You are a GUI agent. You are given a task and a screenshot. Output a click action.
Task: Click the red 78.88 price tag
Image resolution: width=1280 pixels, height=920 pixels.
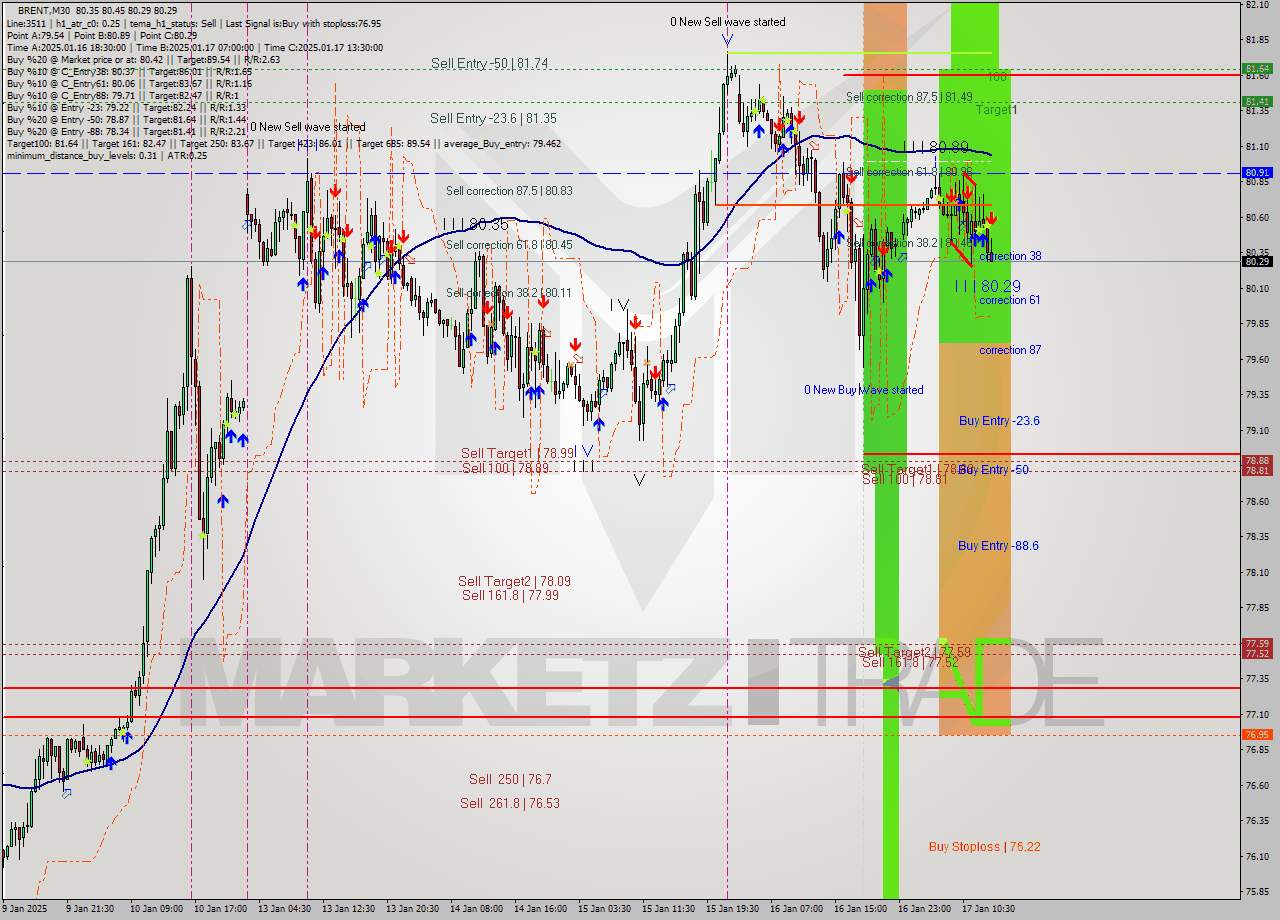pyautogui.click(x=1257, y=460)
